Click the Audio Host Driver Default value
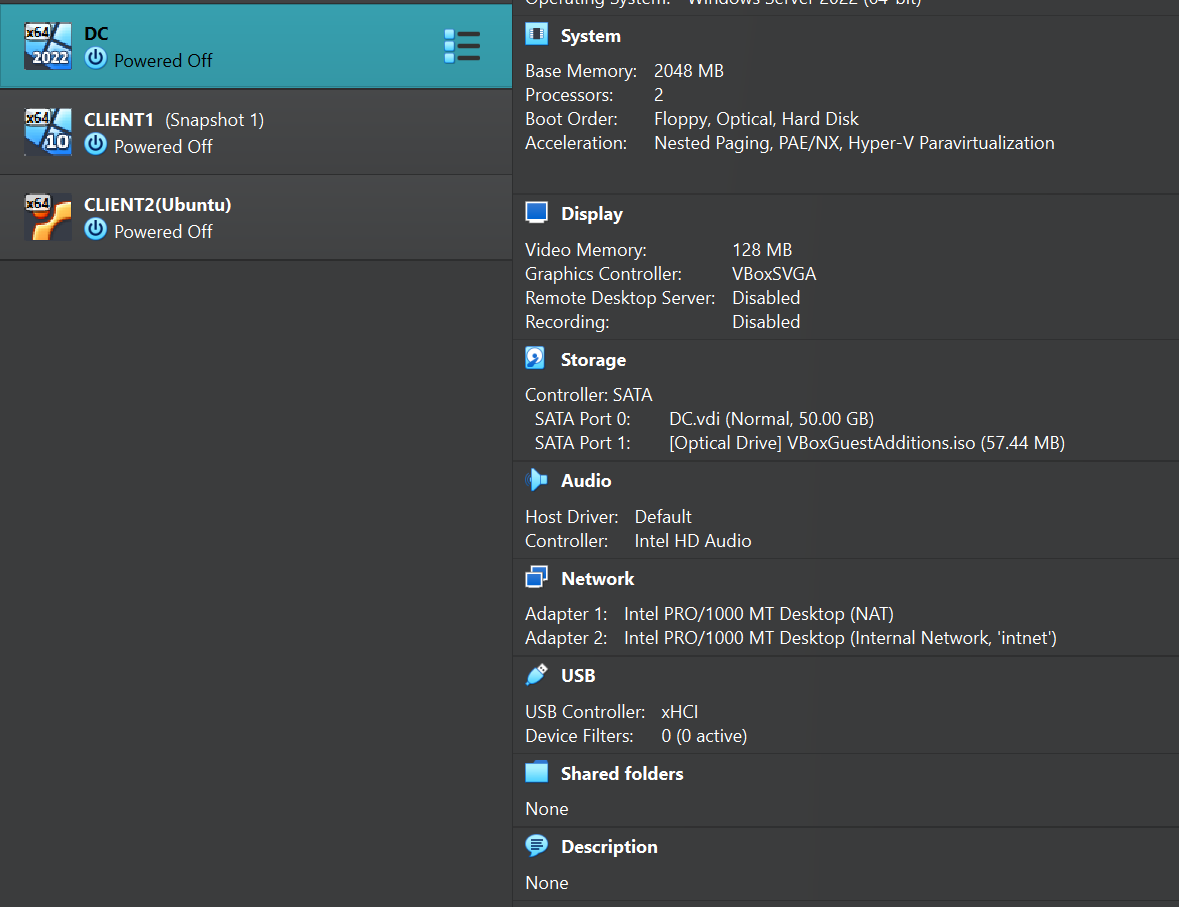The height and width of the screenshot is (907, 1179). pos(663,517)
